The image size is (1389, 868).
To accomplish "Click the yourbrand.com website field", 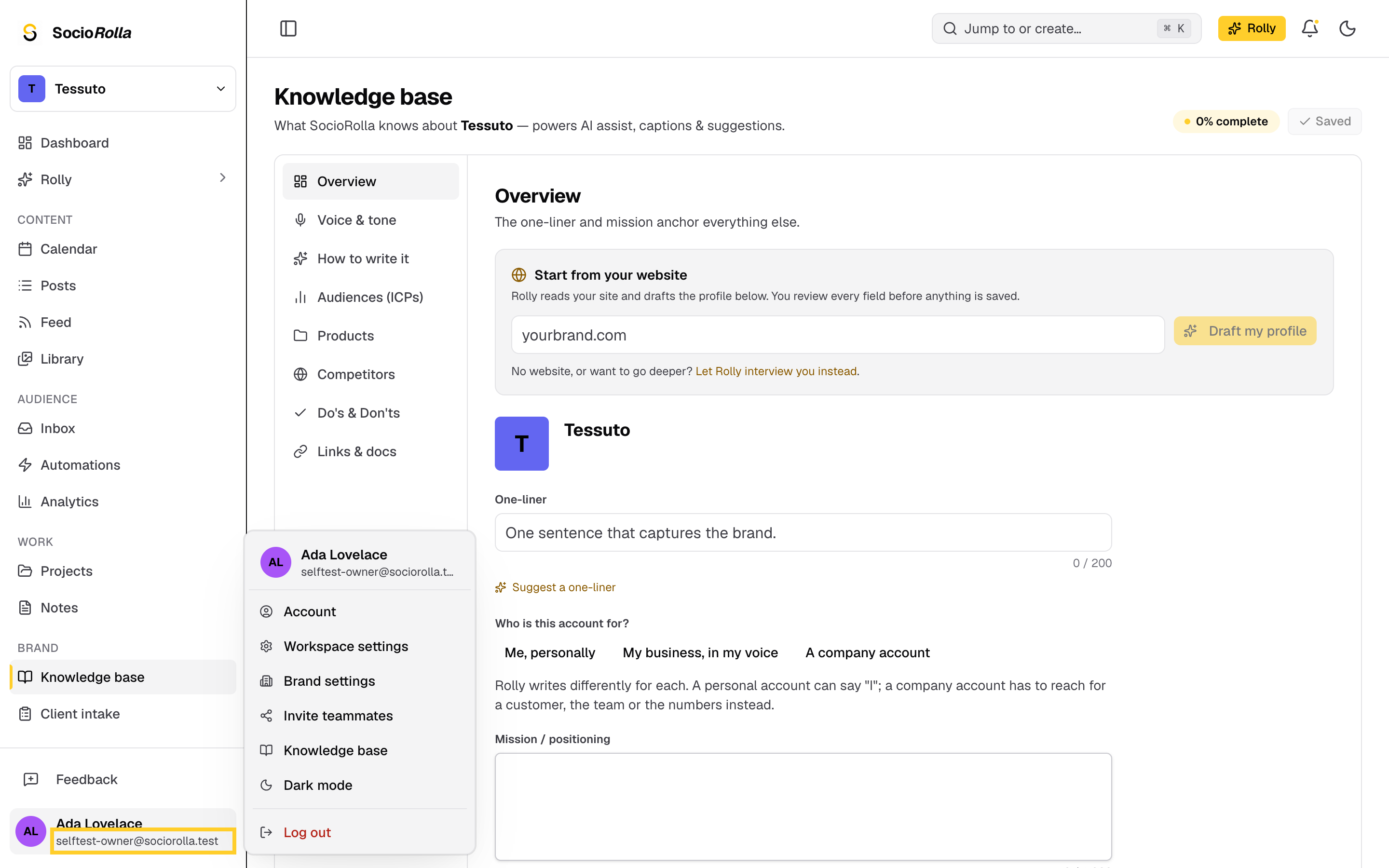I will pyautogui.click(x=837, y=335).
